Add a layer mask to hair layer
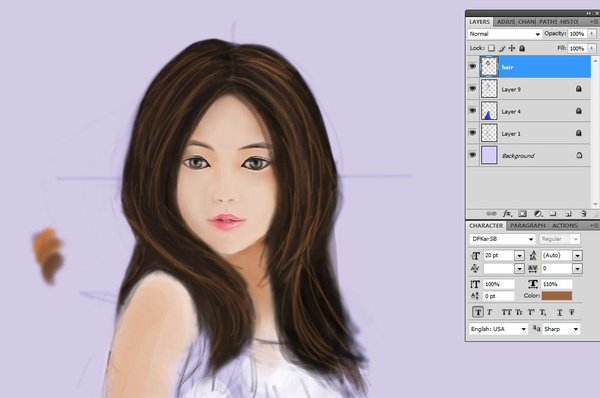The image size is (600, 398). pos(522,214)
